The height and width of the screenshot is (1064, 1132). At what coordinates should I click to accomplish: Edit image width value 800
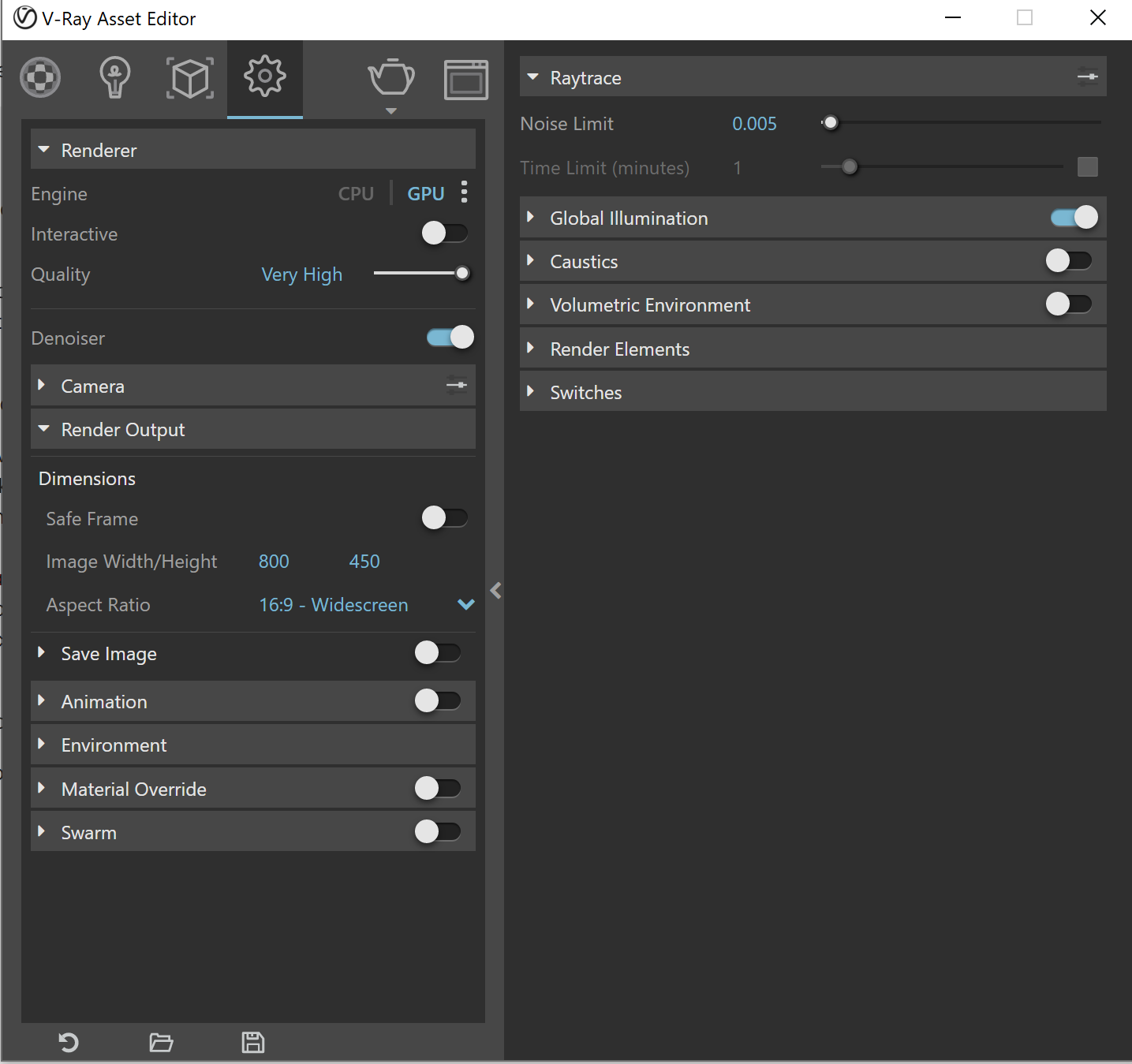click(x=274, y=562)
